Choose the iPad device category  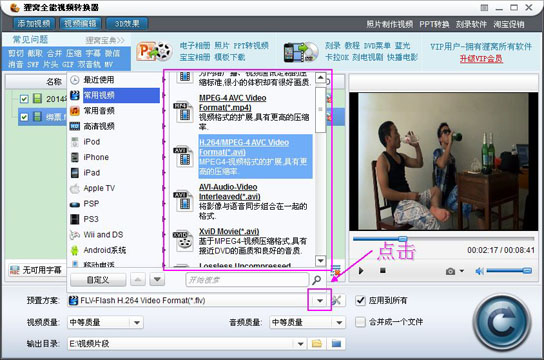pos(114,173)
